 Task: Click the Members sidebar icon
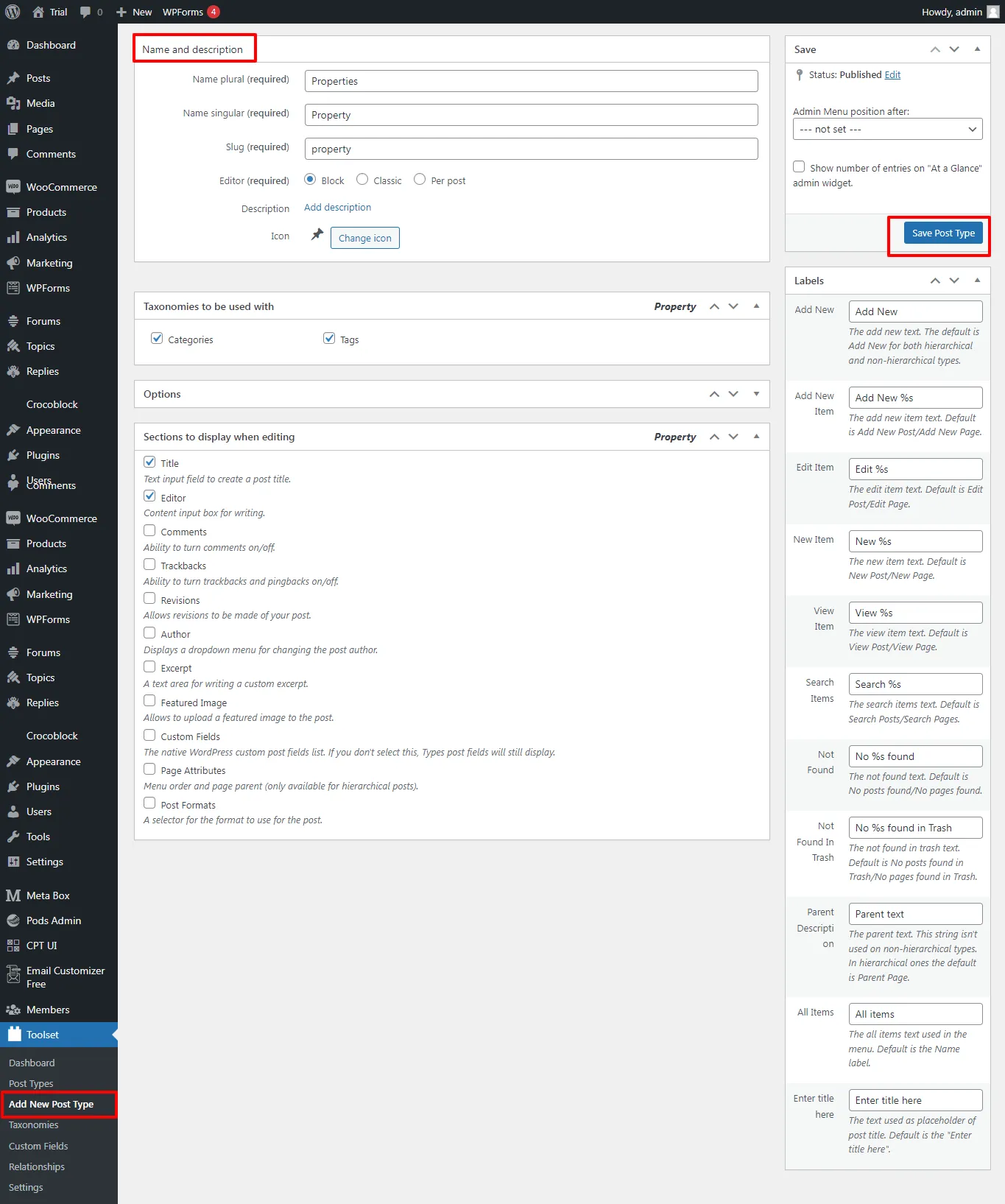[13, 1010]
